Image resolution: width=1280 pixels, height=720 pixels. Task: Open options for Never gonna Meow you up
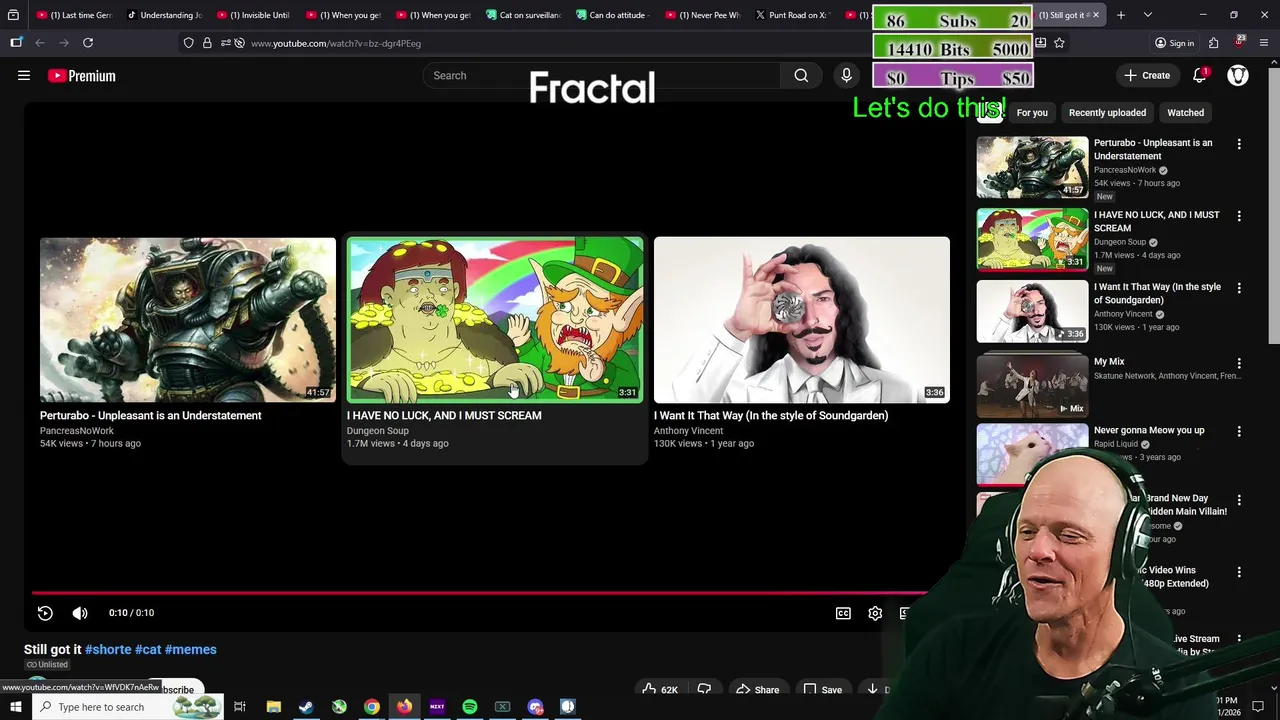(x=1239, y=431)
